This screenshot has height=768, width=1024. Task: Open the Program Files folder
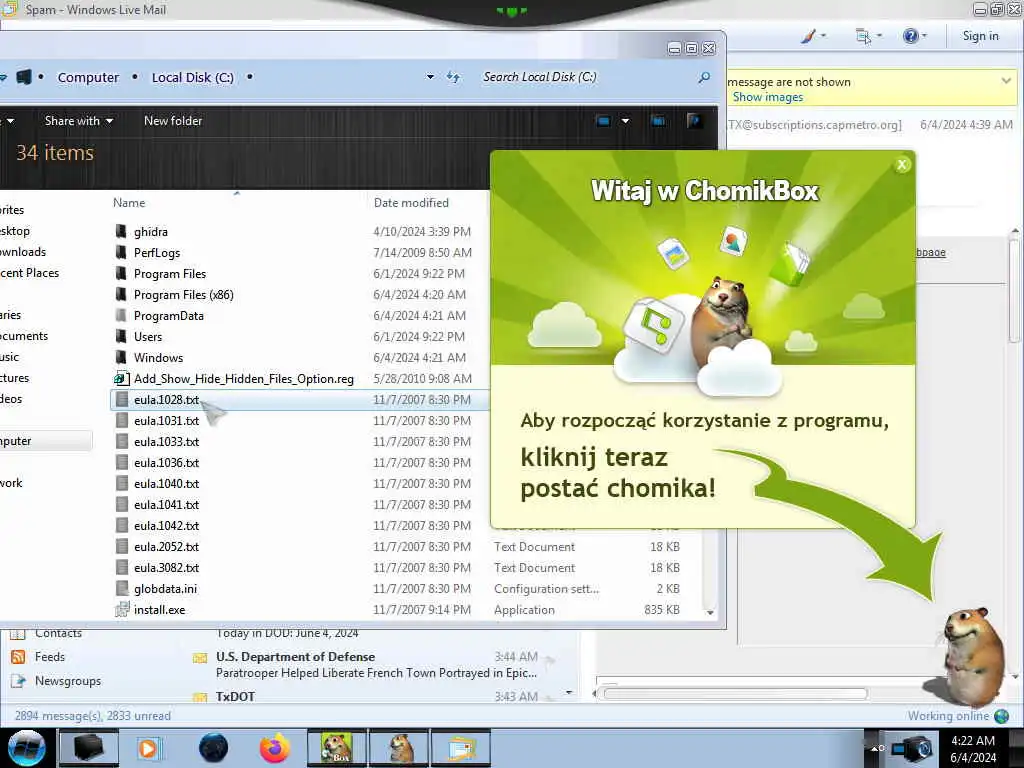coord(170,274)
